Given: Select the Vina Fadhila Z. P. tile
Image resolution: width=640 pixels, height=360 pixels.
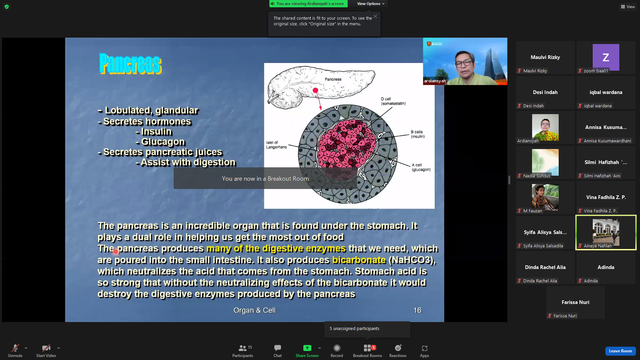Looking at the screenshot, I should pos(606,198).
